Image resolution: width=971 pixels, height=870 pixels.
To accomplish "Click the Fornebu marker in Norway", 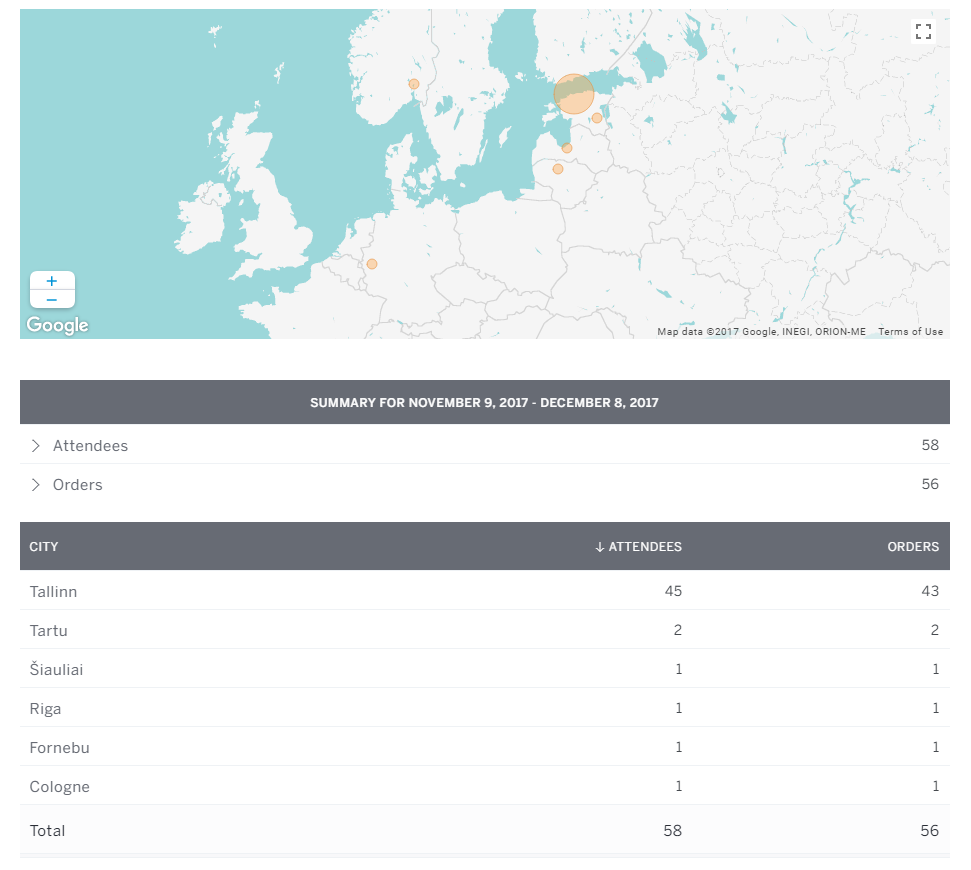I will [x=414, y=84].
